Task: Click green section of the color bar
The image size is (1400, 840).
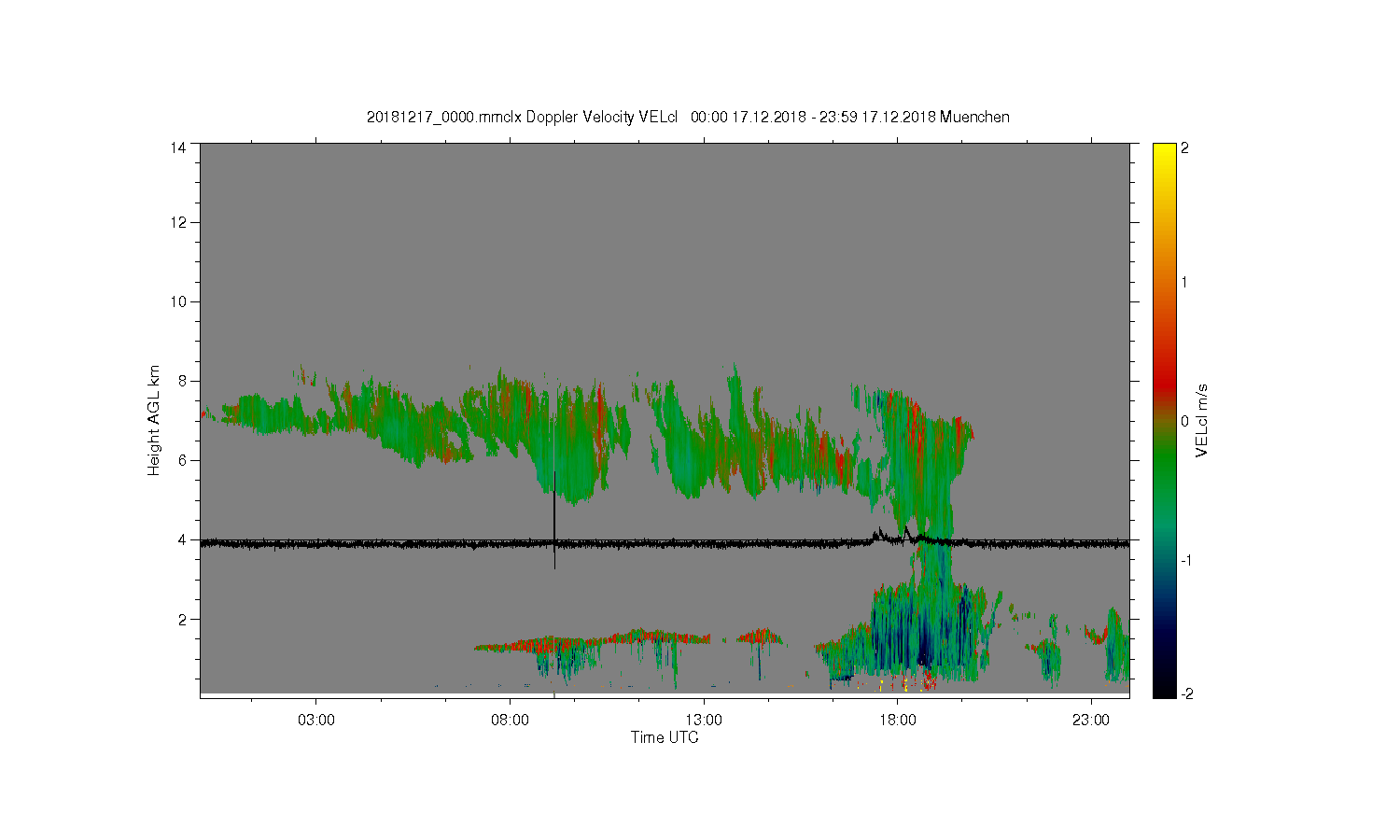Action: pos(1164,467)
